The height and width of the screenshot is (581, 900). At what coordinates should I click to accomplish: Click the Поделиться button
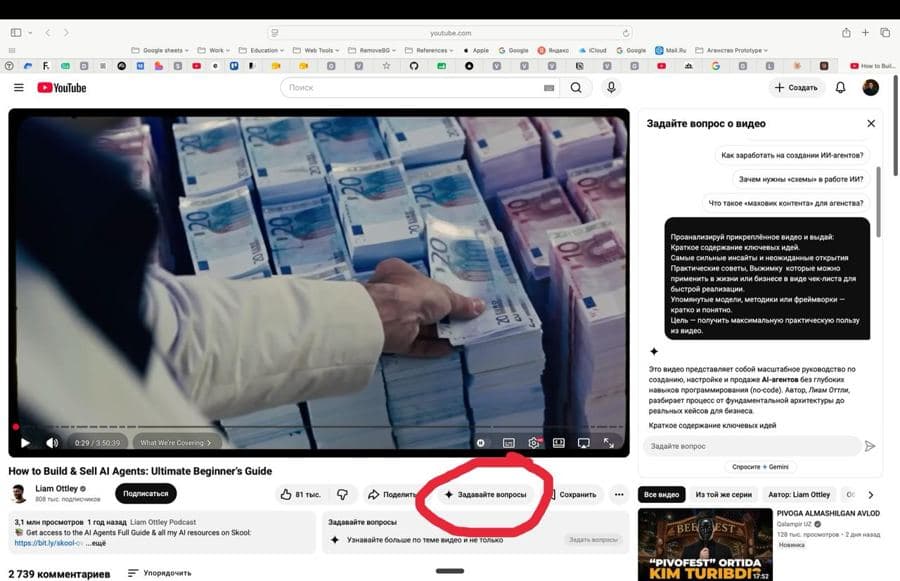click(393, 494)
